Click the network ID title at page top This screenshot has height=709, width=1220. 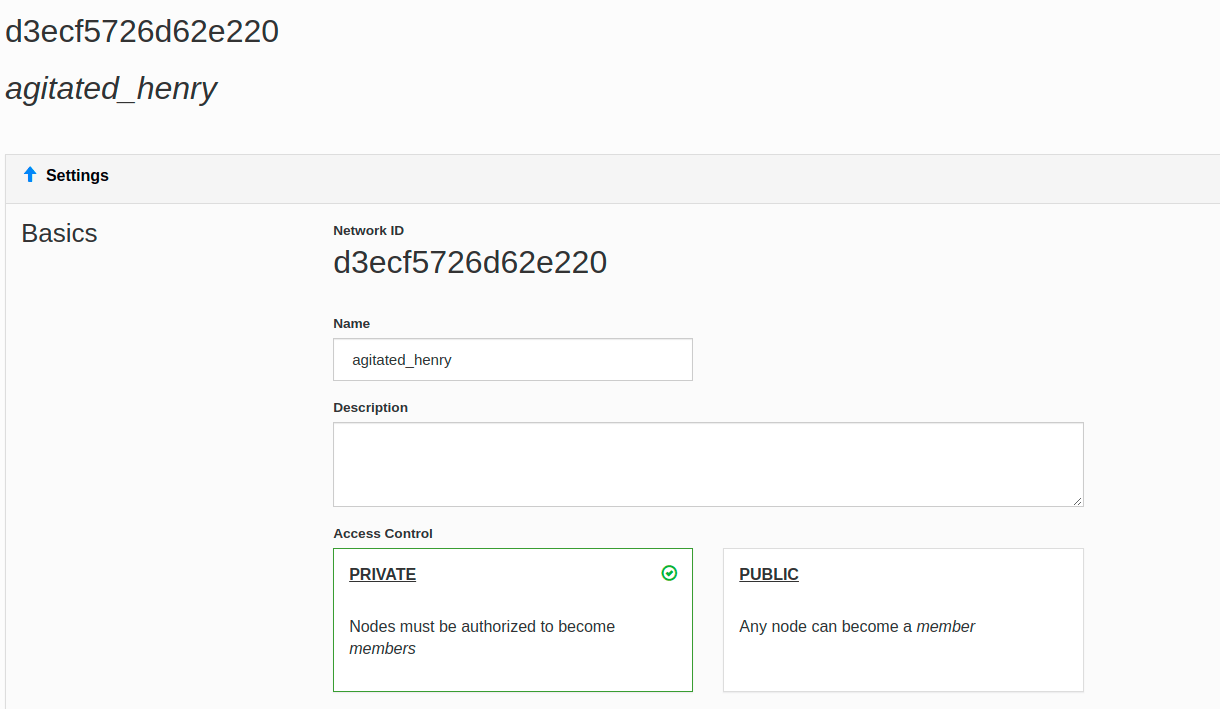tap(142, 32)
